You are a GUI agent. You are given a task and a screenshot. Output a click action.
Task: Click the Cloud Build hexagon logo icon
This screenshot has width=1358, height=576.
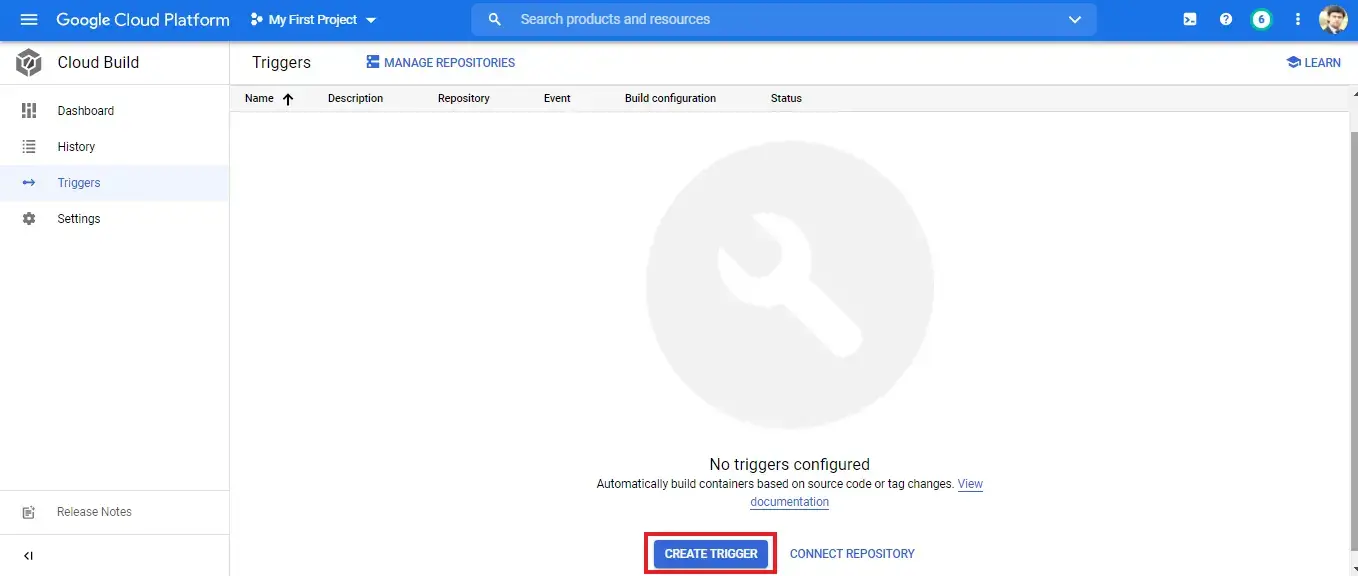[x=27, y=62]
